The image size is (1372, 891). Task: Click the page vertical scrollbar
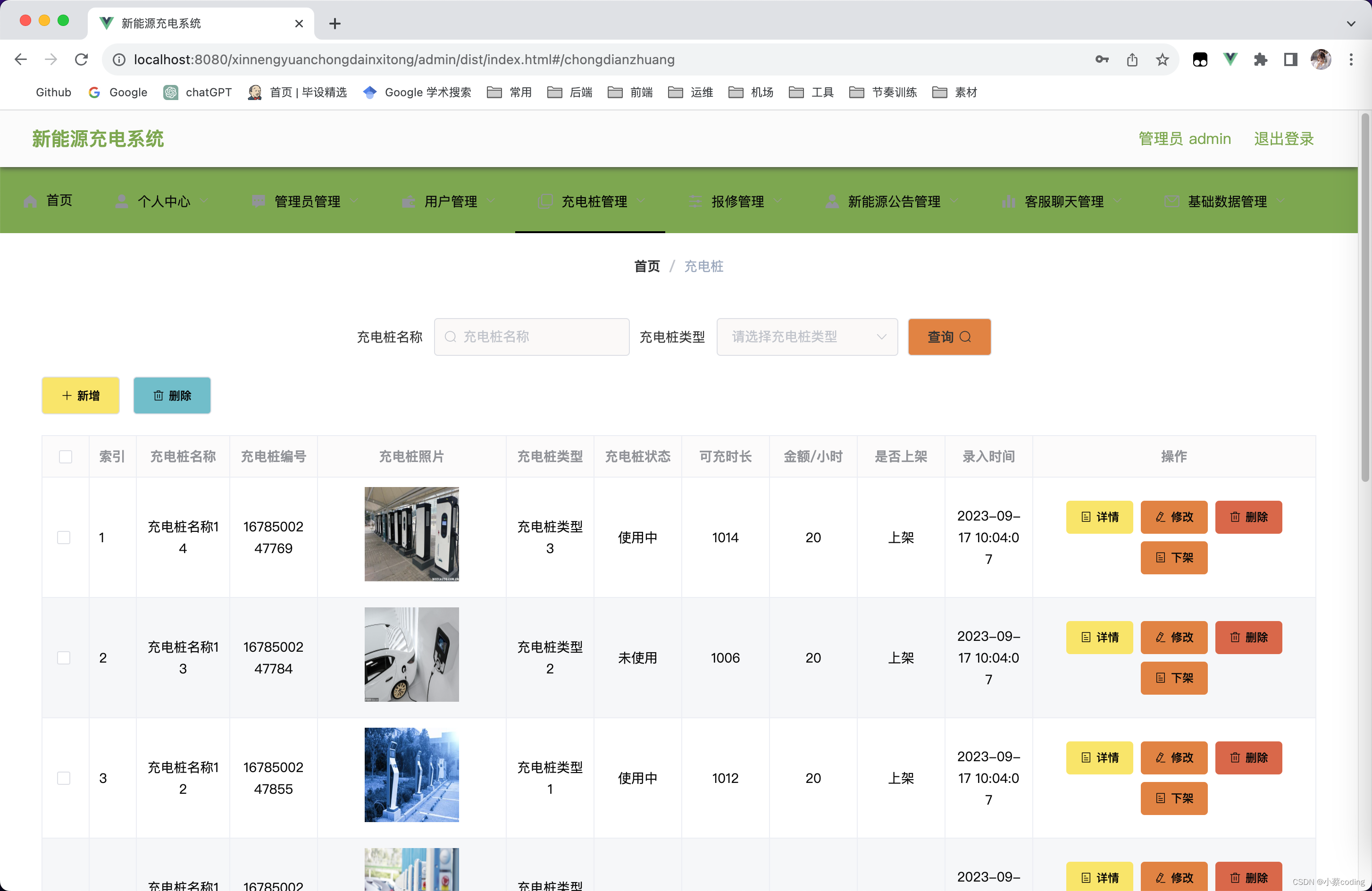coord(1364,297)
